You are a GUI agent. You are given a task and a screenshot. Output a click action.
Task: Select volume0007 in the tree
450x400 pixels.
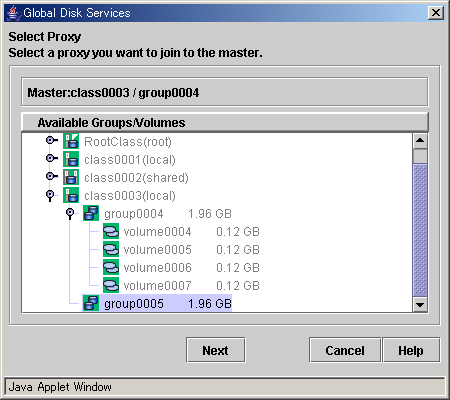pos(158,286)
